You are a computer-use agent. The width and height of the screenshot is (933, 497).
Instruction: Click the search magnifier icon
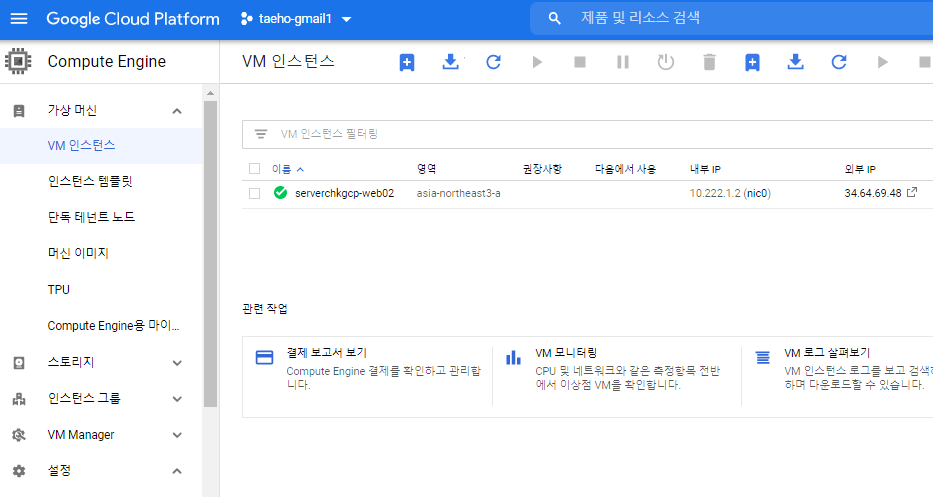click(x=555, y=18)
